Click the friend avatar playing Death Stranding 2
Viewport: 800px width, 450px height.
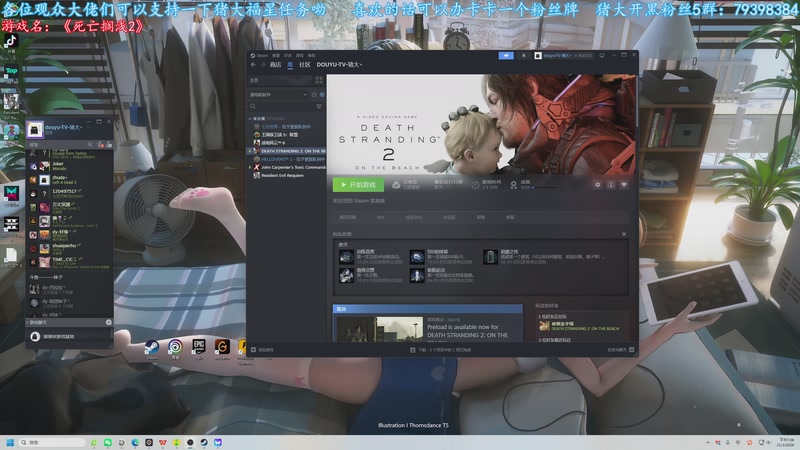[x=544, y=326]
